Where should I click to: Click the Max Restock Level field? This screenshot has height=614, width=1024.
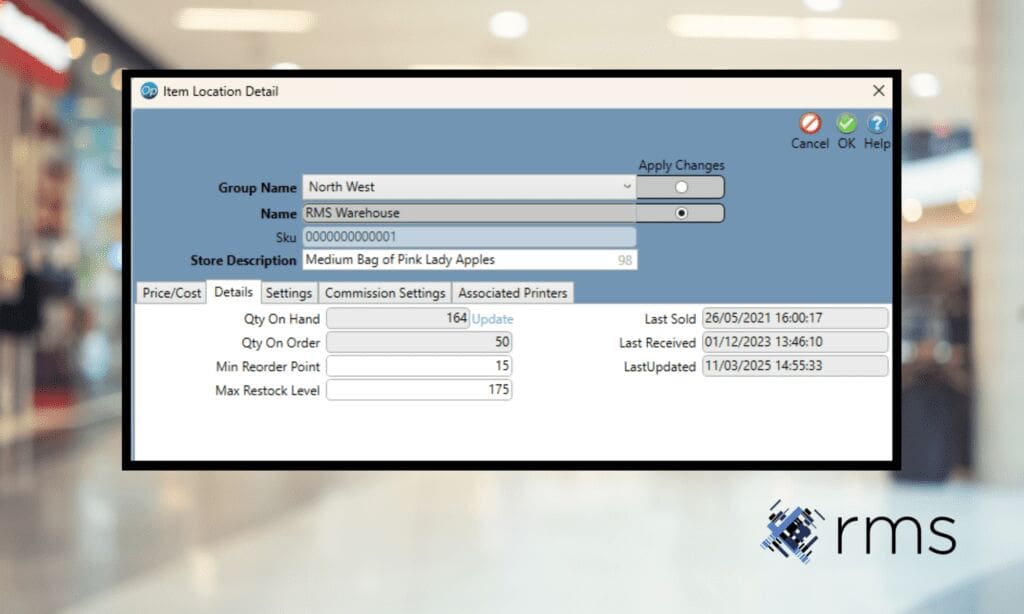419,390
